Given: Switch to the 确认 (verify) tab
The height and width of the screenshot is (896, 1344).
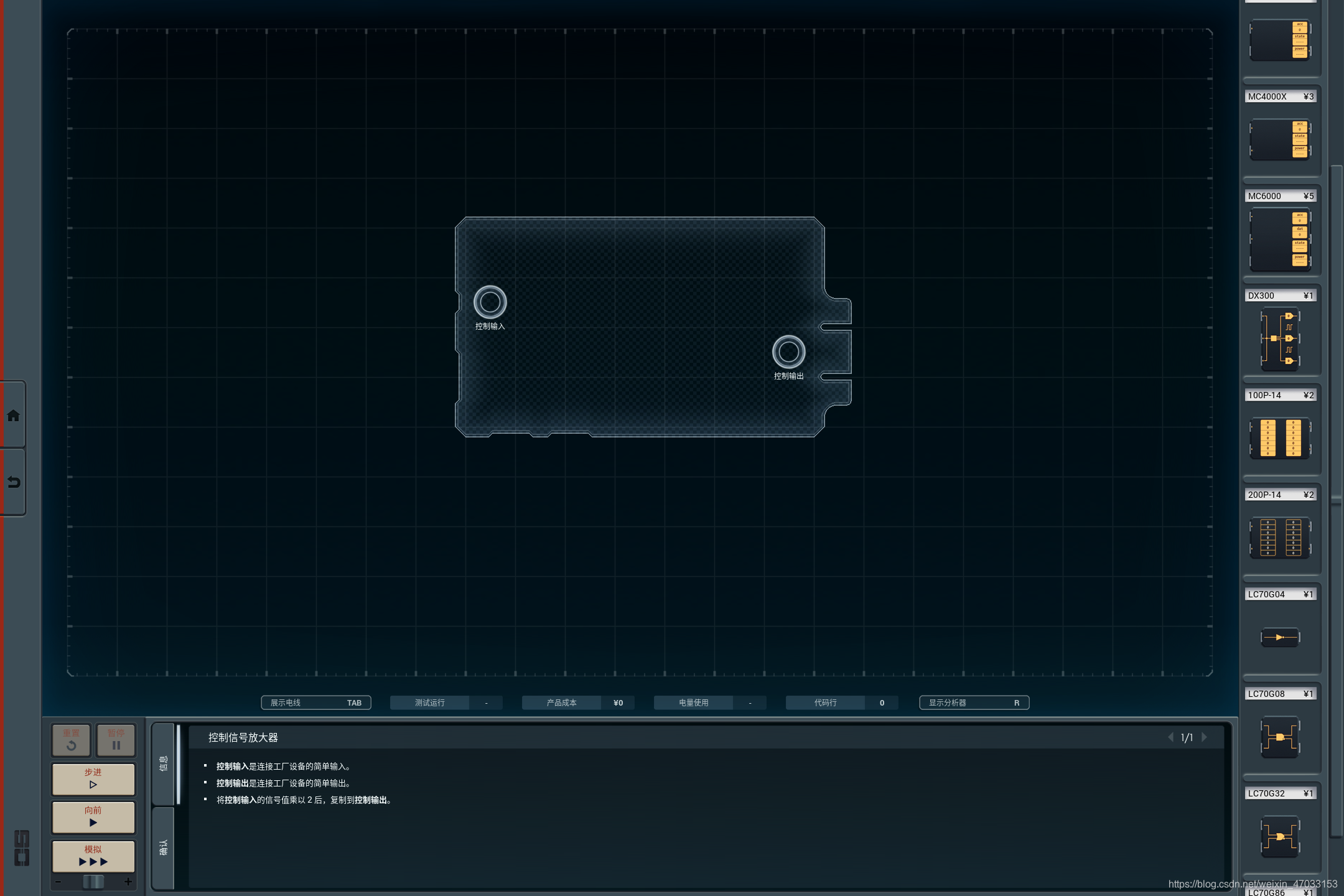Looking at the screenshot, I should coord(163,847).
